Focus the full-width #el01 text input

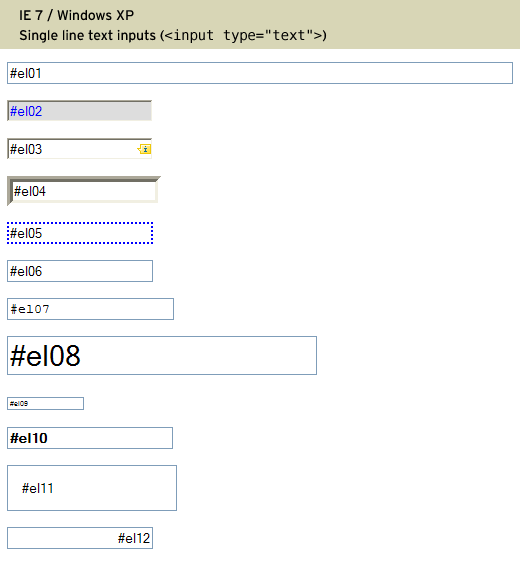tap(260, 73)
